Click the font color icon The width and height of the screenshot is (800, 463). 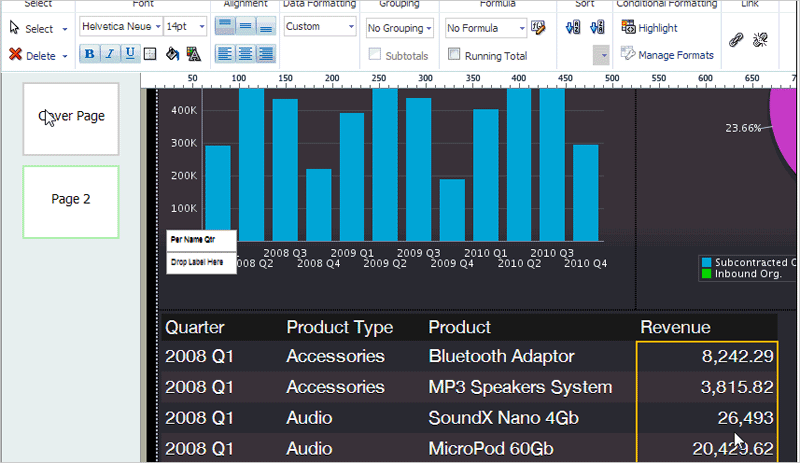click(193, 54)
